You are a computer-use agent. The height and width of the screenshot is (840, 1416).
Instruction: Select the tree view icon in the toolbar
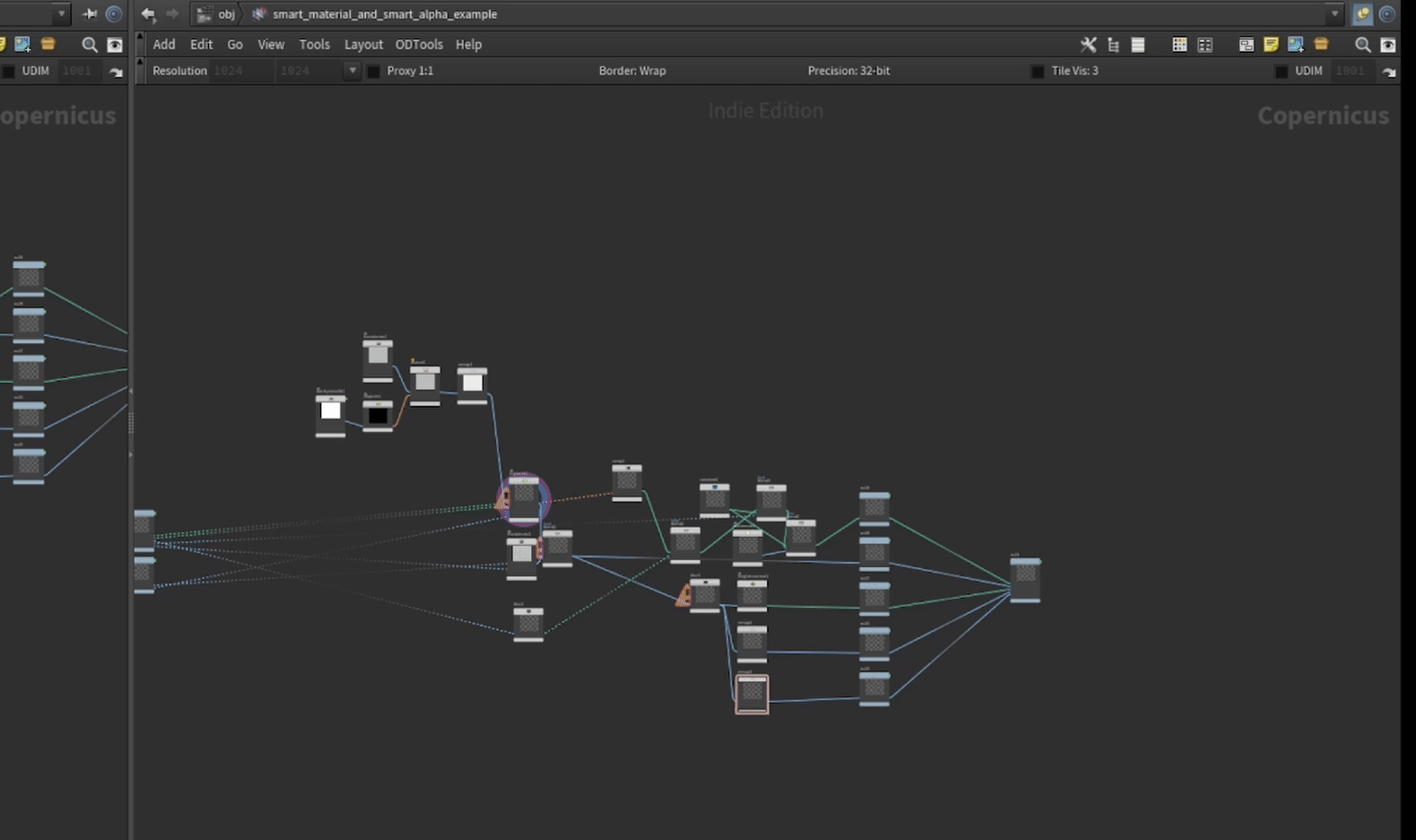pyautogui.click(x=1114, y=45)
